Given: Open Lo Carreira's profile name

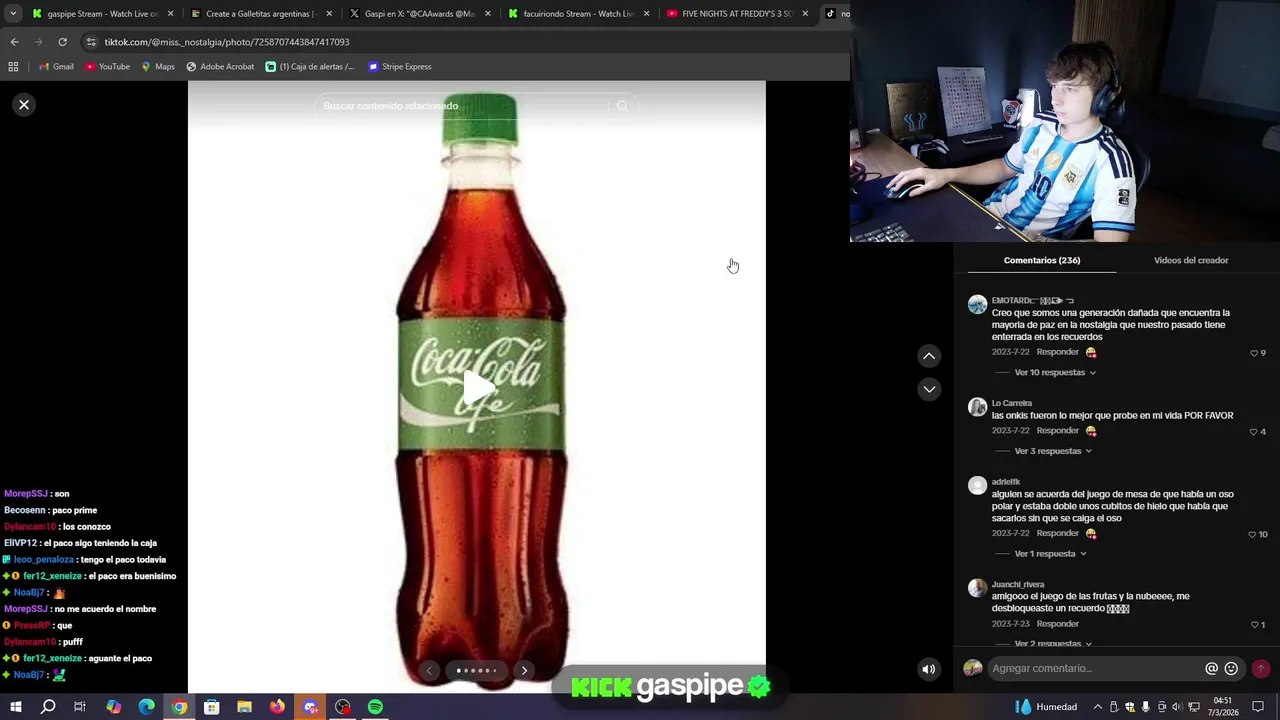Looking at the screenshot, I should [1011, 403].
